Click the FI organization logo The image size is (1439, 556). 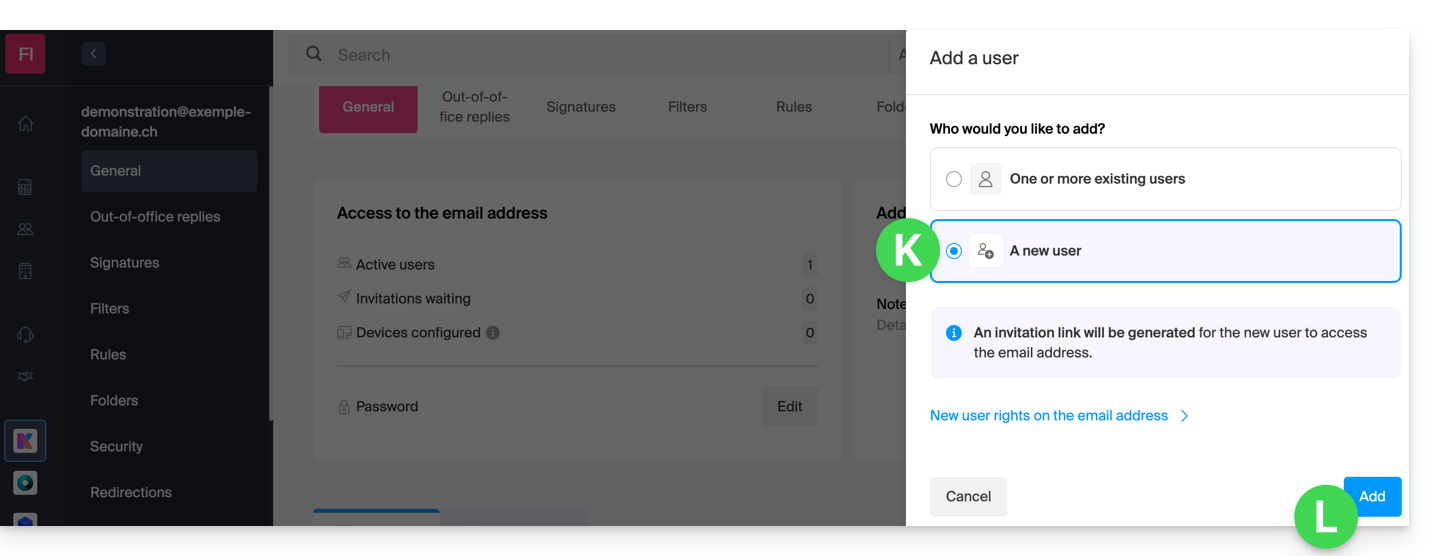(x=25, y=54)
